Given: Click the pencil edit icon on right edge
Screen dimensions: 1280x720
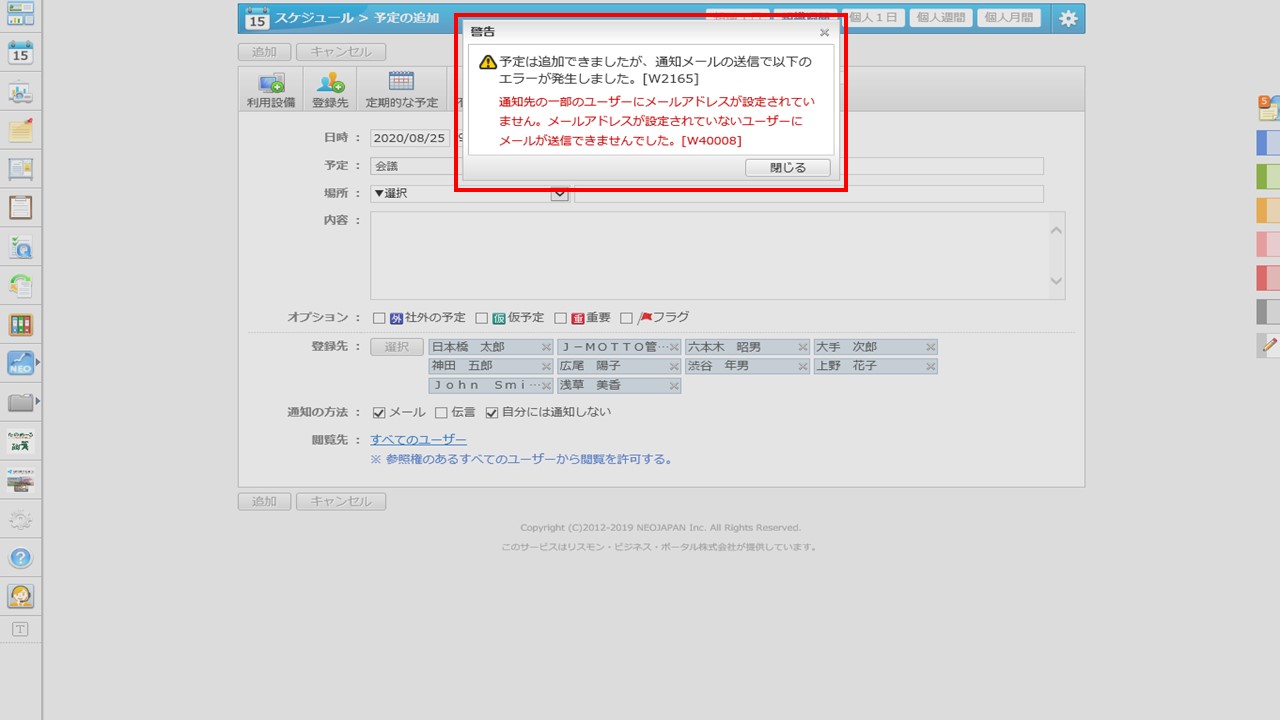Looking at the screenshot, I should pyautogui.click(x=1268, y=346).
